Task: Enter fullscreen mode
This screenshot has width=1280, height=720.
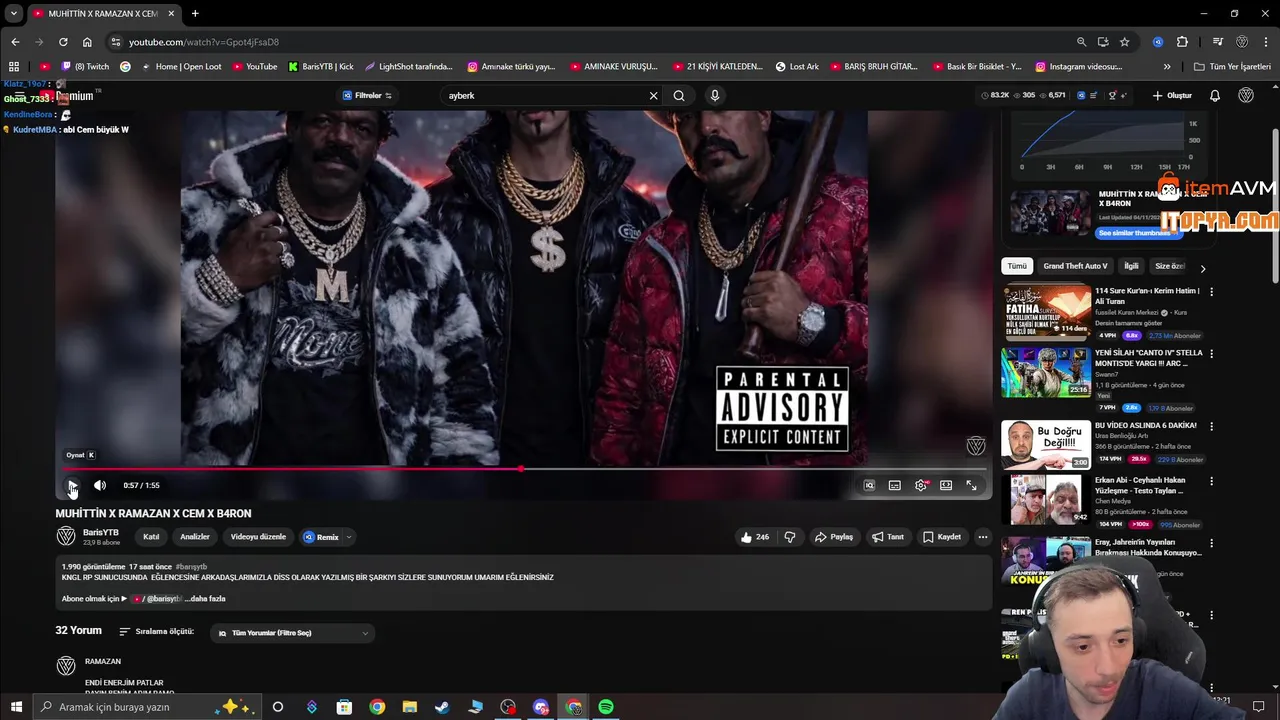Action: click(971, 486)
